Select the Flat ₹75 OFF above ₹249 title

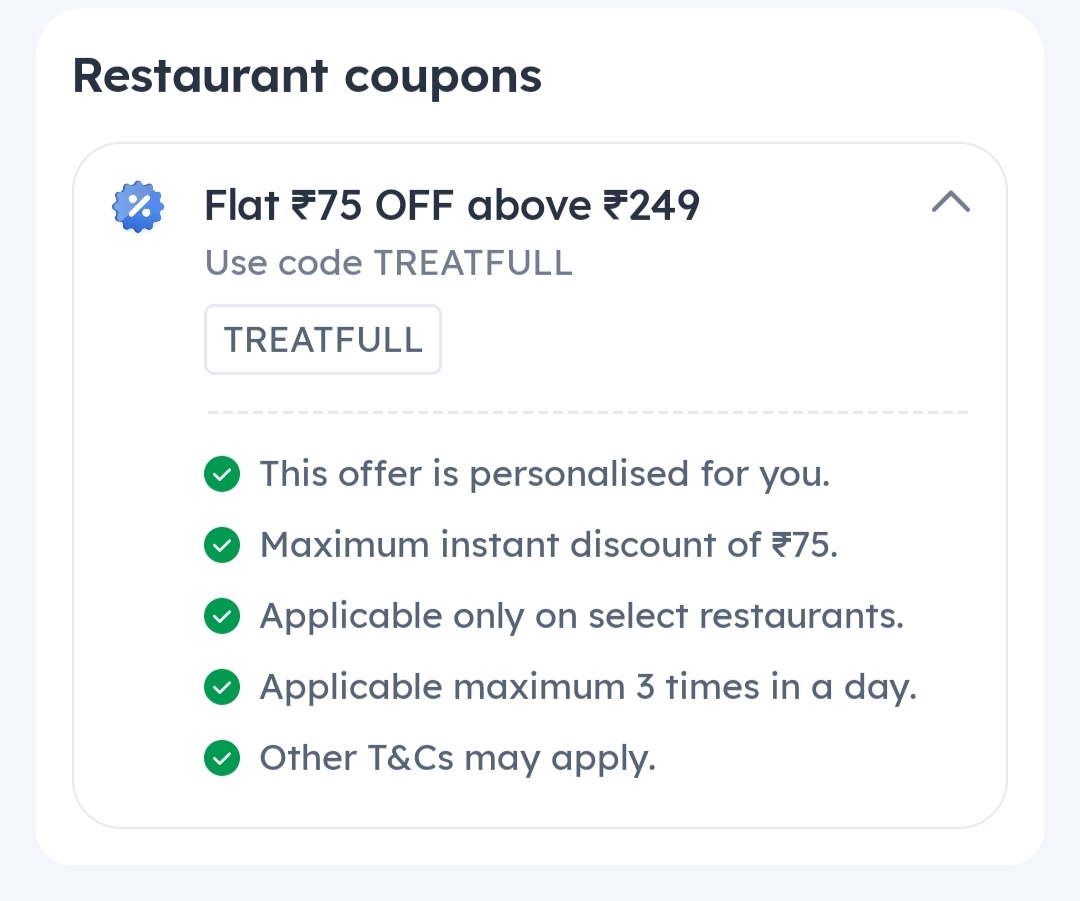click(x=452, y=205)
